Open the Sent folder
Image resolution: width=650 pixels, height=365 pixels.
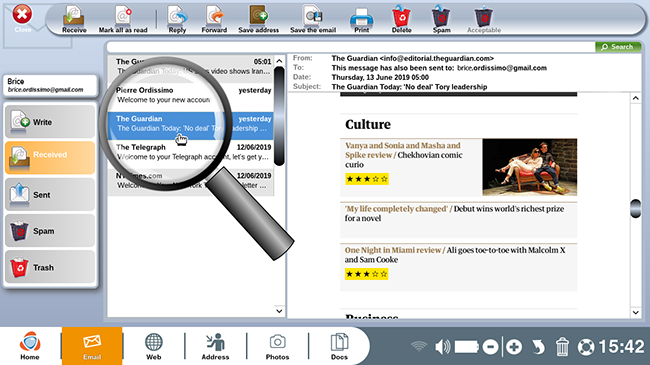point(50,195)
